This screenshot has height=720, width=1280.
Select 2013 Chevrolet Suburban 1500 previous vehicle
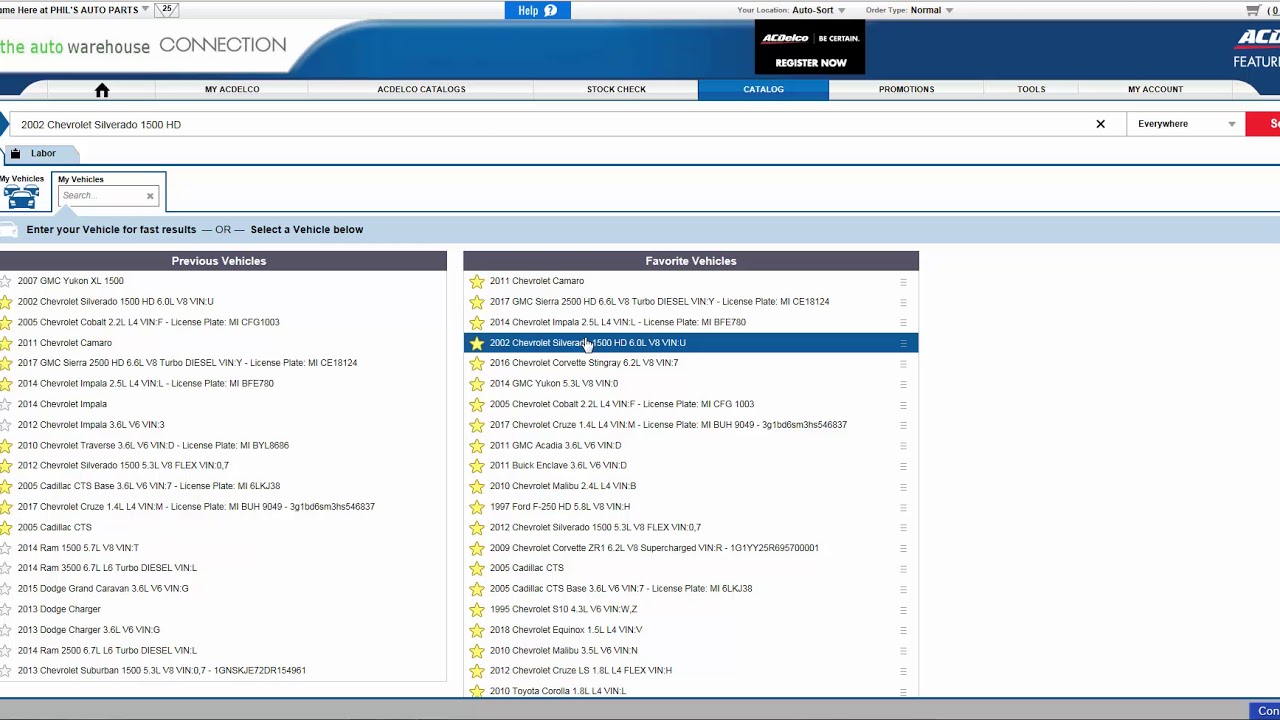tap(161, 671)
